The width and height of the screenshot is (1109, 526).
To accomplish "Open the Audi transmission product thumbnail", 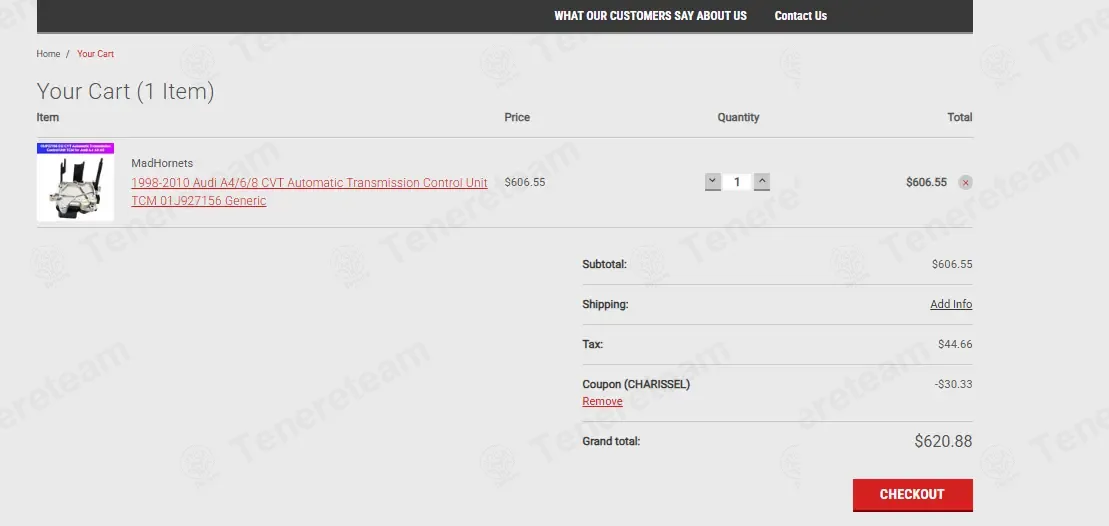I will (76, 182).
